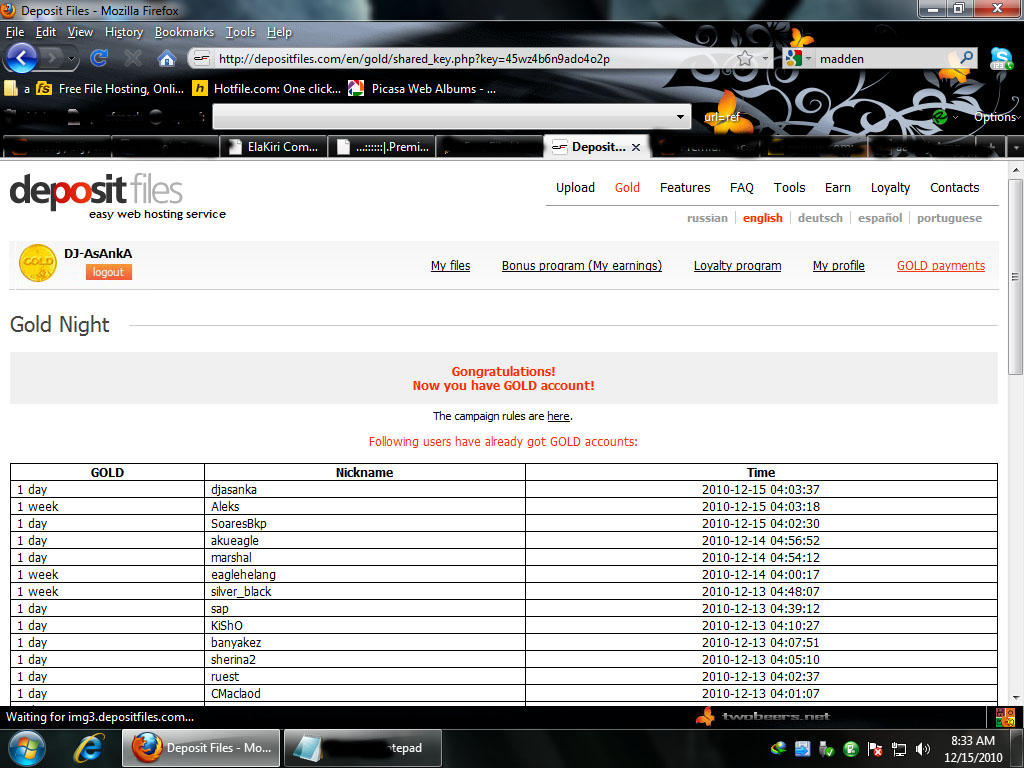The width and height of the screenshot is (1024, 768).
Task: Open the Loyalty nav link
Action: click(x=890, y=188)
